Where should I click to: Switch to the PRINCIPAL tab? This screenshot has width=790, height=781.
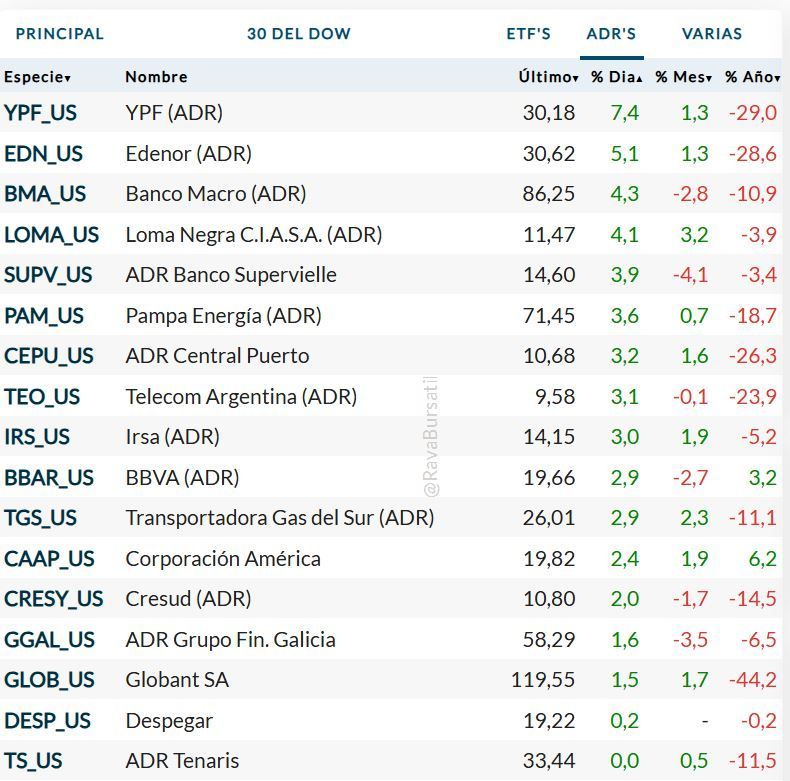[59, 34]
